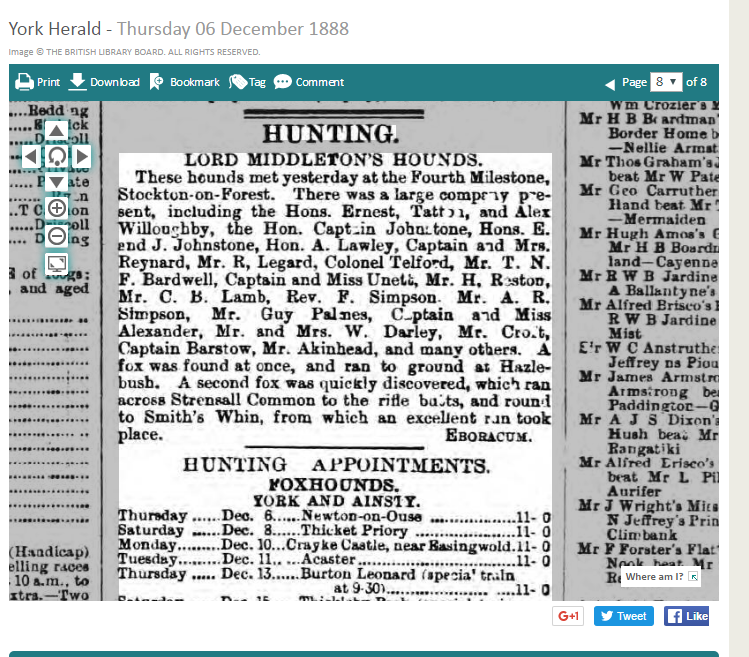
Task: Click the highlighted Hunting article text
Action: [x=335, y=300]
